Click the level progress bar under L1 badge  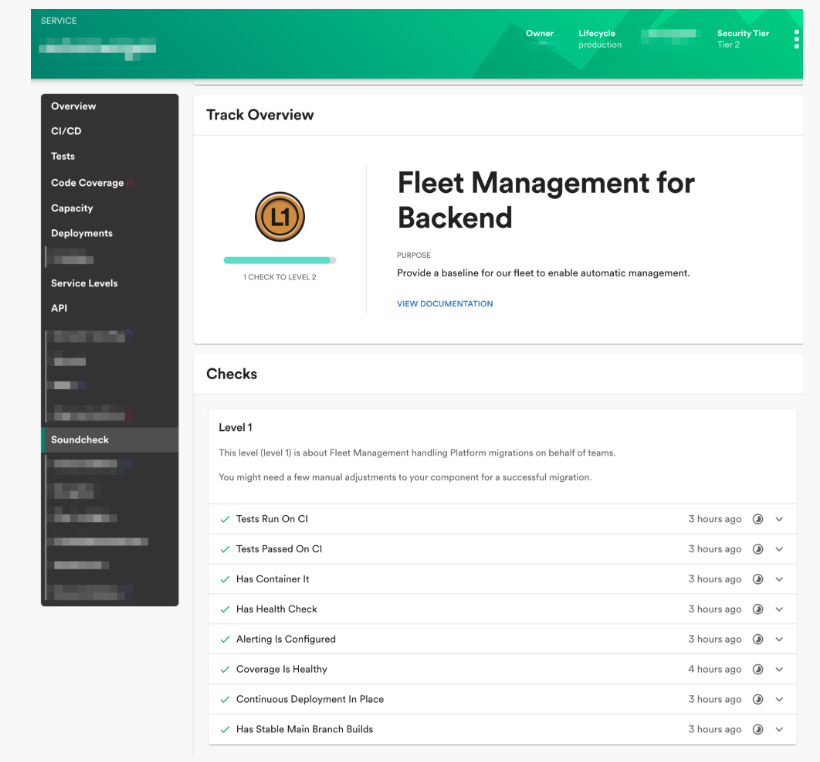[280, 260]
